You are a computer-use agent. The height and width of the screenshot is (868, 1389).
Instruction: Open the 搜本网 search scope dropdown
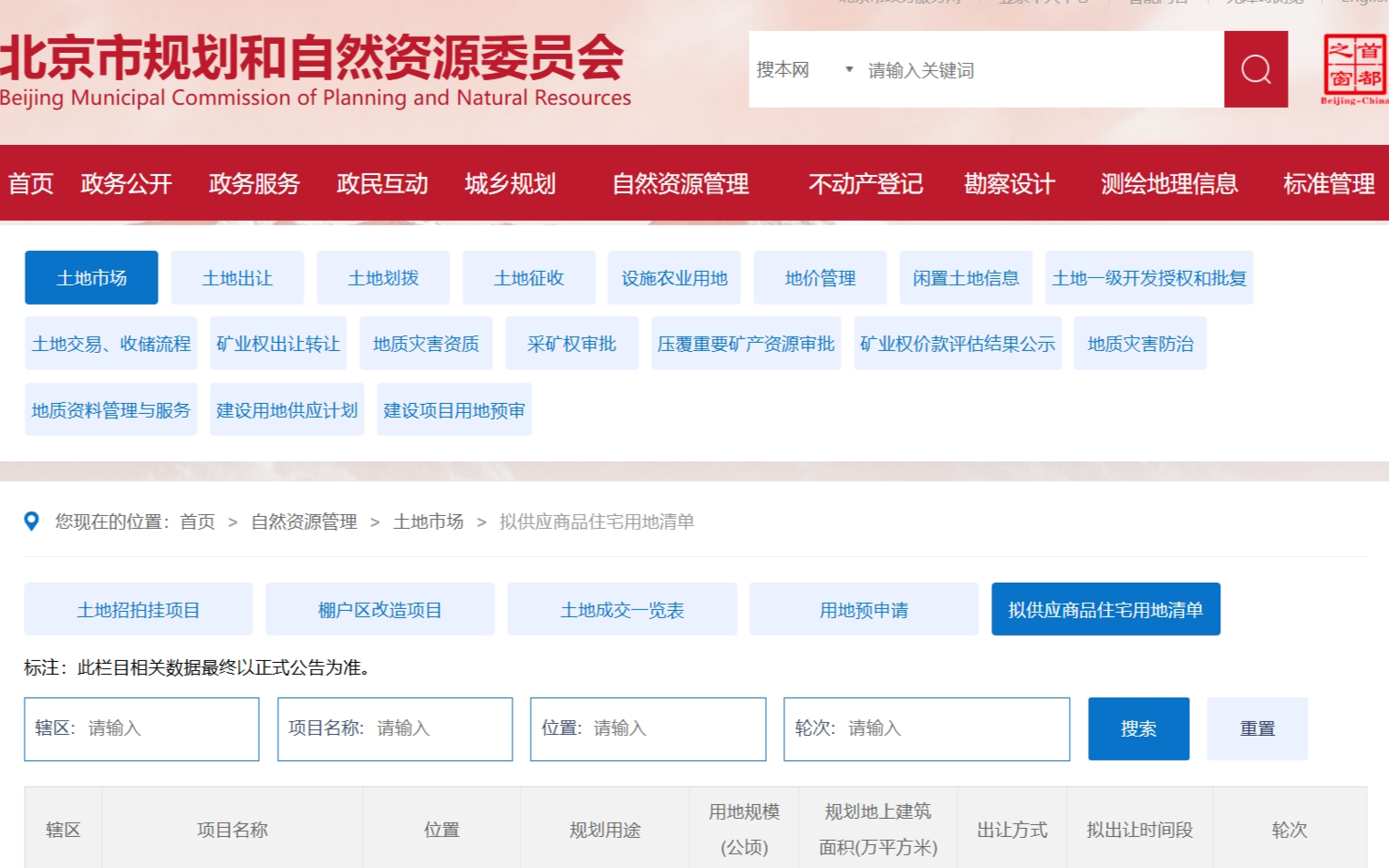[x=803, y=70]
